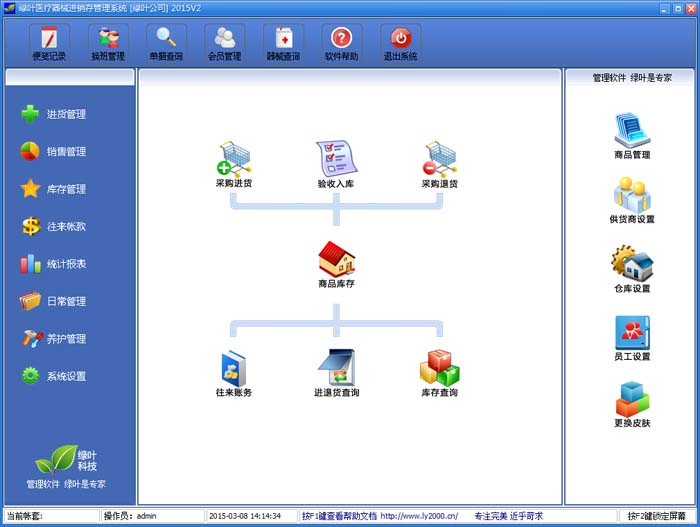The image size is (700, 527).
Task: Open 单据查询 in the toolbar
Action: point(166,42)
